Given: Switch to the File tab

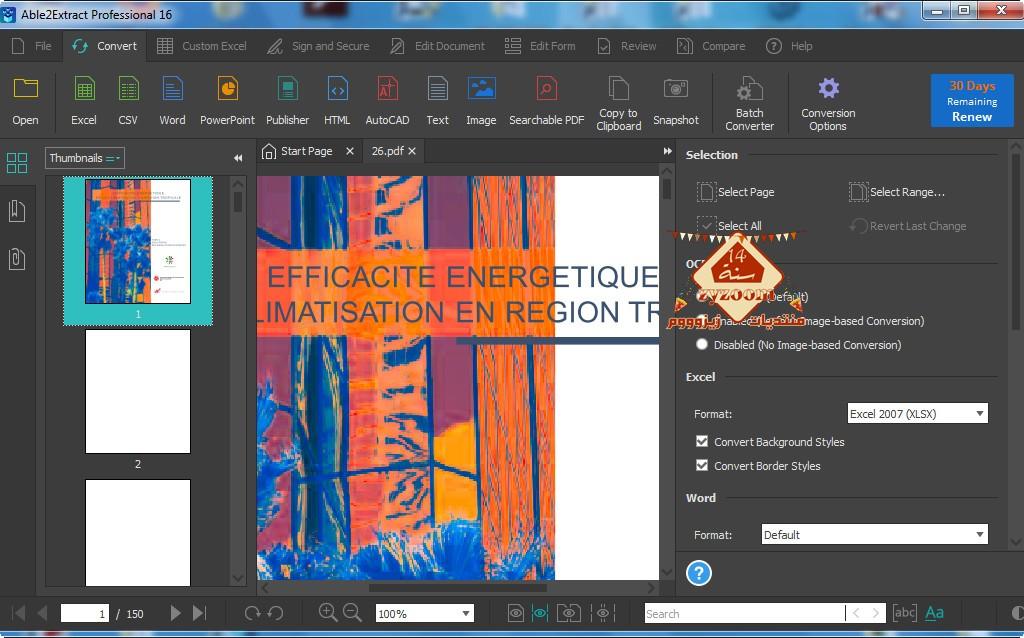Looking at the screenshot, I should 32,46.
